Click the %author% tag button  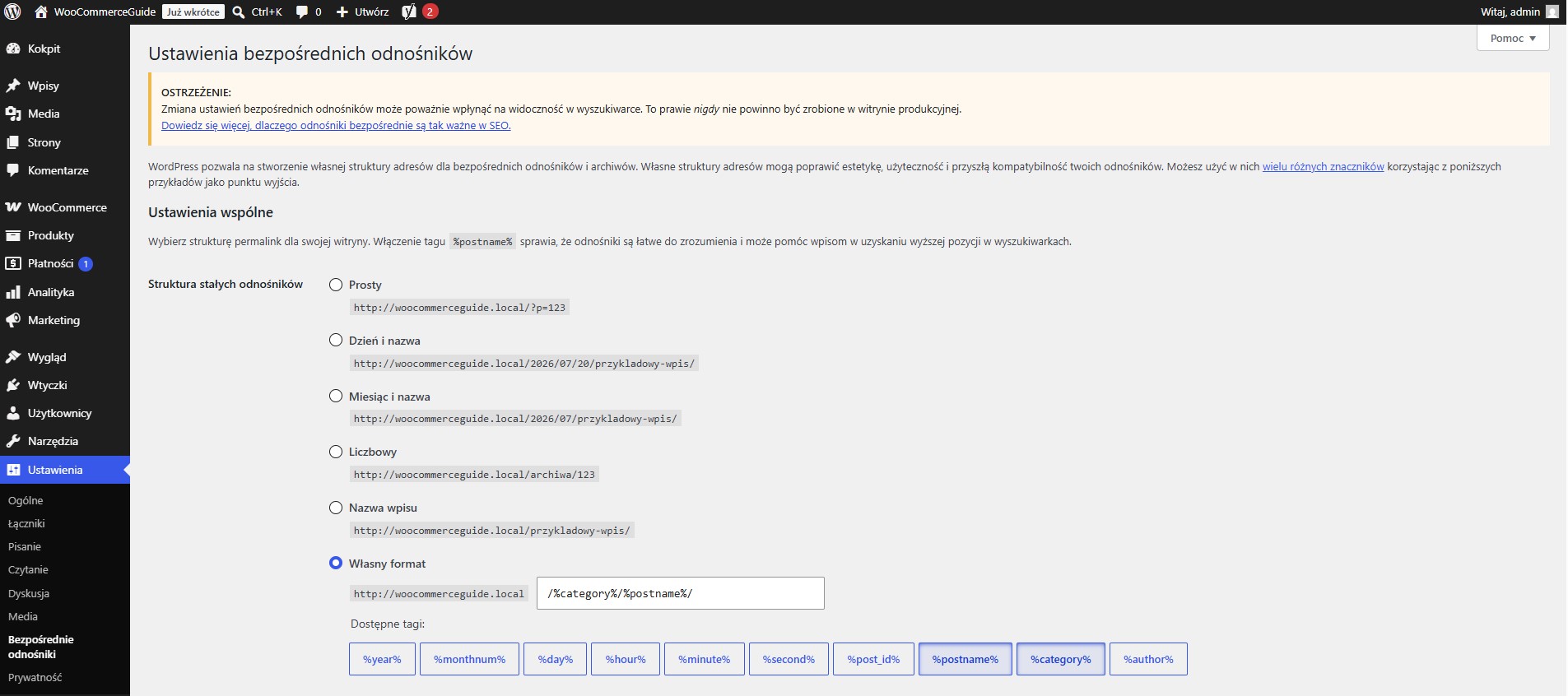click(1148, 659)
